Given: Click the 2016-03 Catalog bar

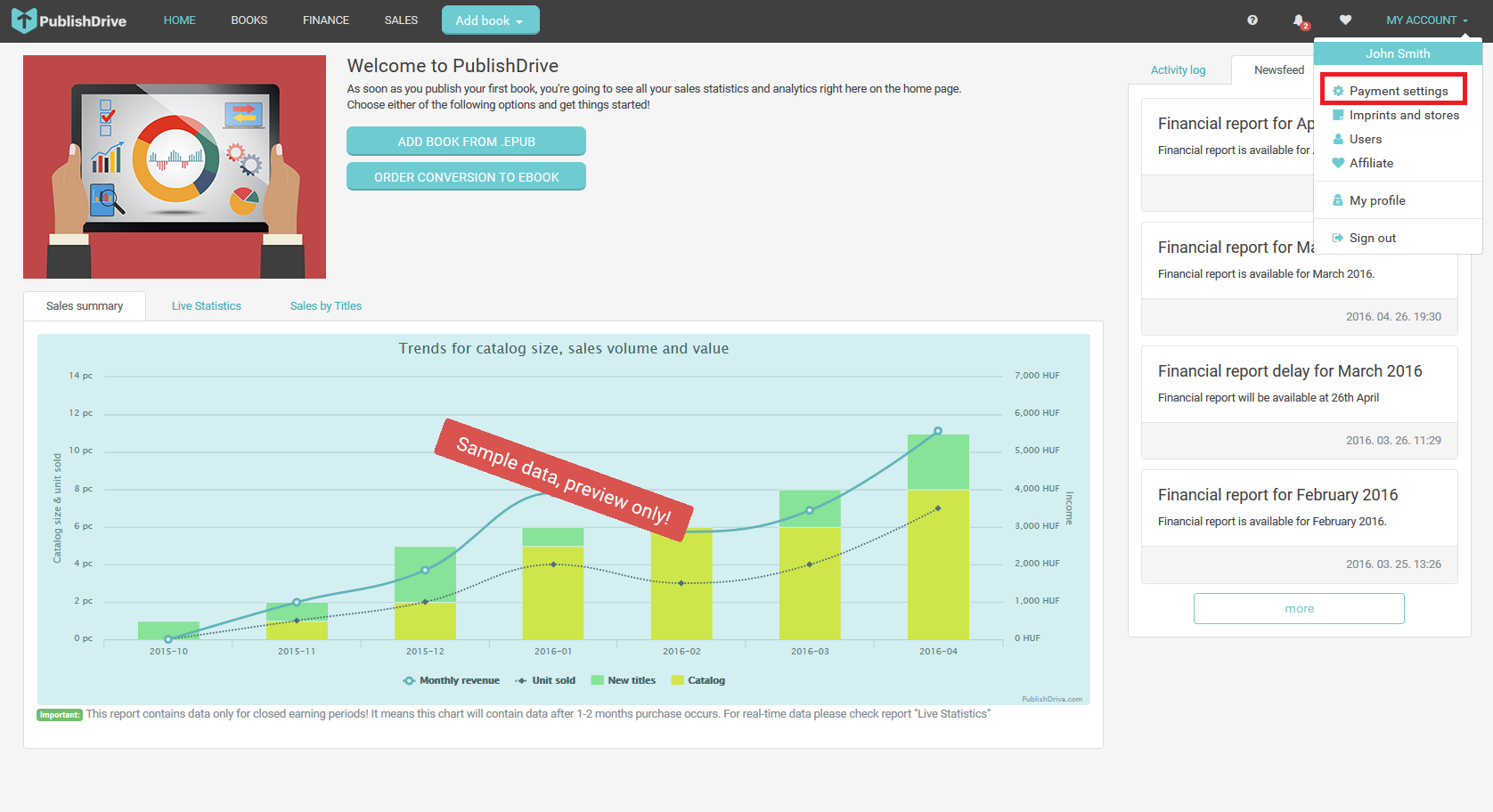Looking at the screenshot, I should pyautogui.click(x=810, y=583).
